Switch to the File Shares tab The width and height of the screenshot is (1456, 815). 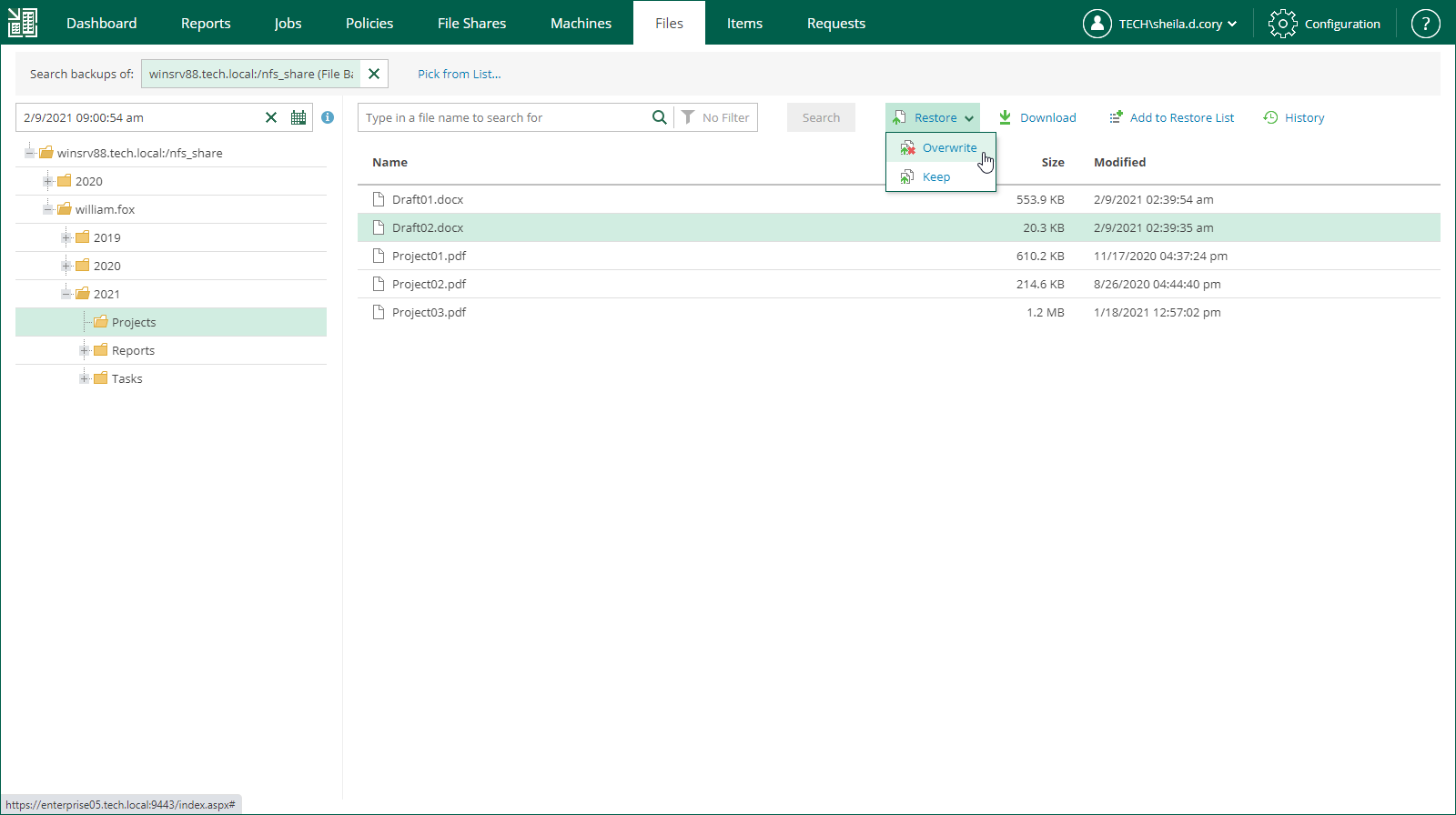[471, 24]
